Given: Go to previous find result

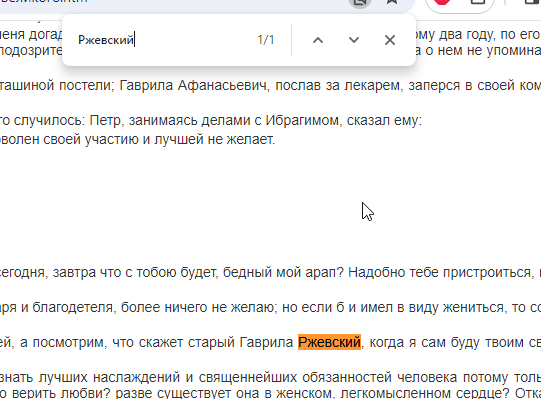Looking at the screenshot, I should [318, 40].
